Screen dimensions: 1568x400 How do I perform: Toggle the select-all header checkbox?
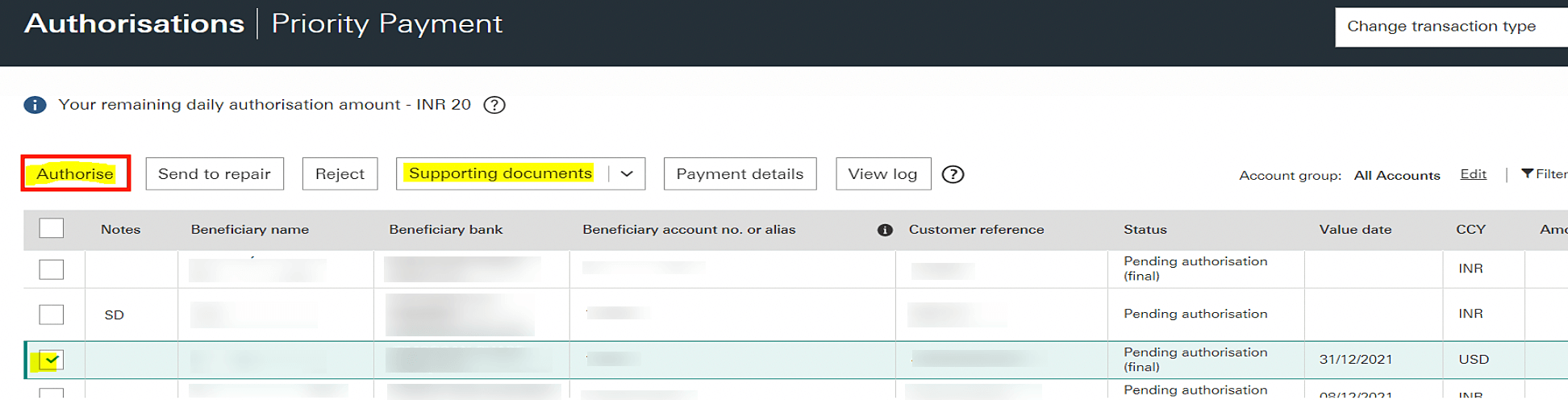[52, 228]
